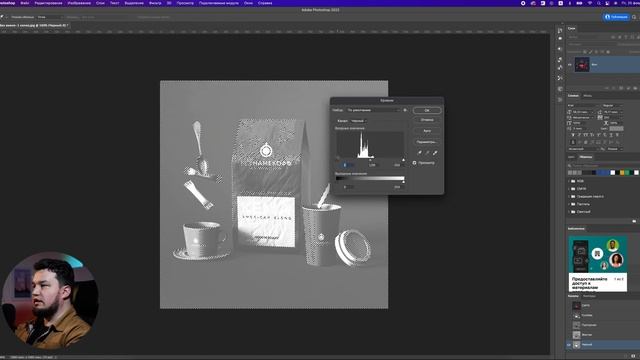Click the text color swatch in Character panel
This screenshot has width=640, height=360.
click(616, 129)
